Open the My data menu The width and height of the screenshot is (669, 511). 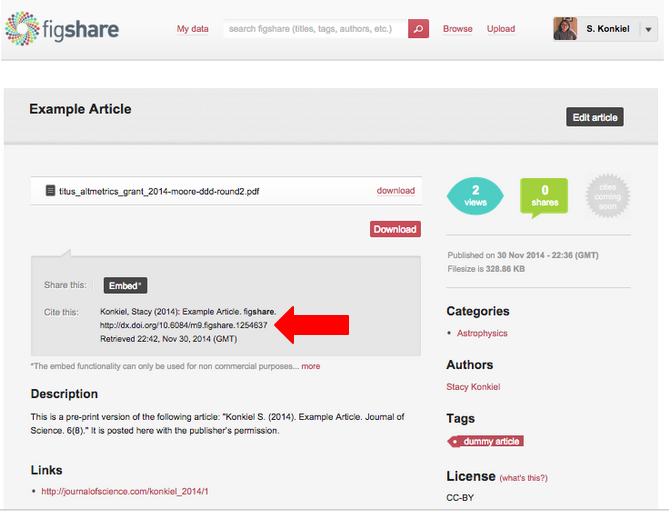tap(193, 29)
